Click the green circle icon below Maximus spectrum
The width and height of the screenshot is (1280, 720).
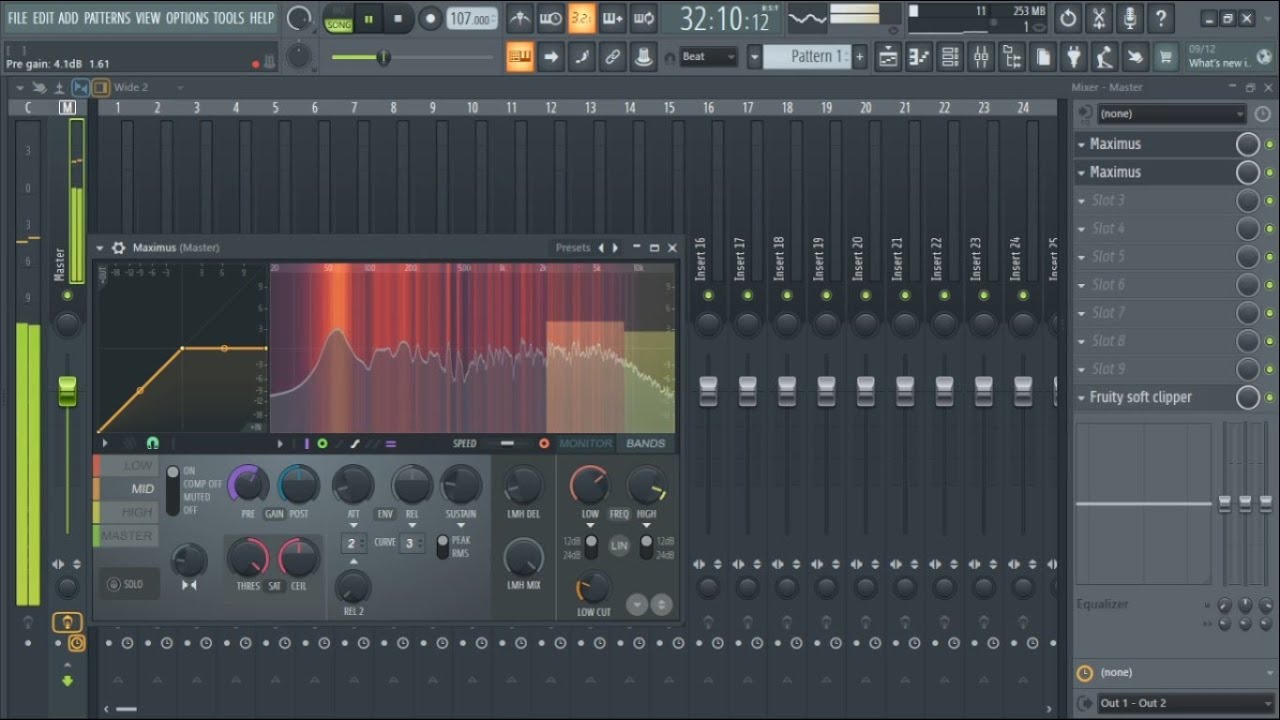click(x=322, y=443)
